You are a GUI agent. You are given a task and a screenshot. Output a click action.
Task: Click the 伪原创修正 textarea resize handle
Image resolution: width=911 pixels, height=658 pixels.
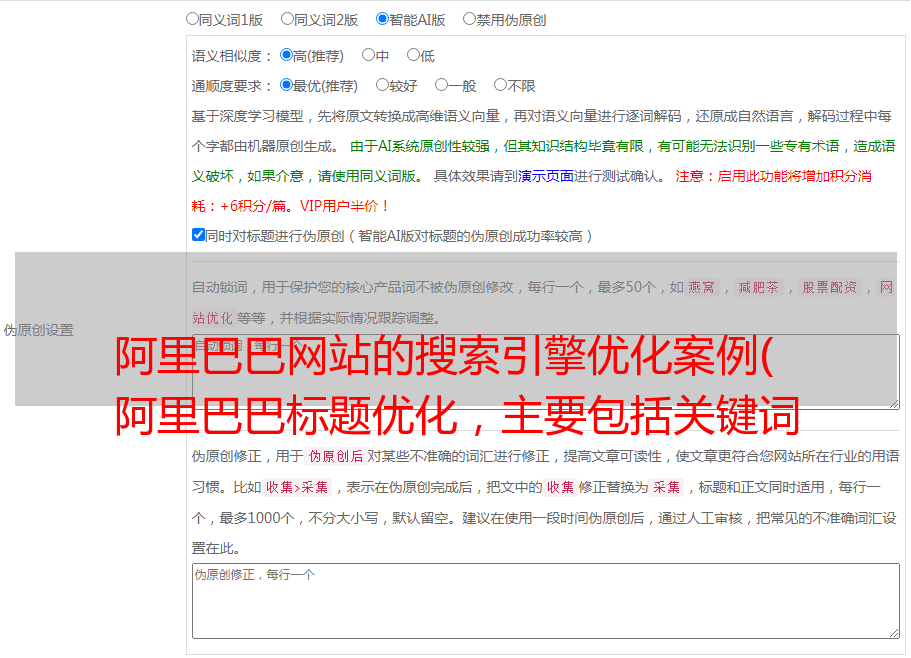894,632
